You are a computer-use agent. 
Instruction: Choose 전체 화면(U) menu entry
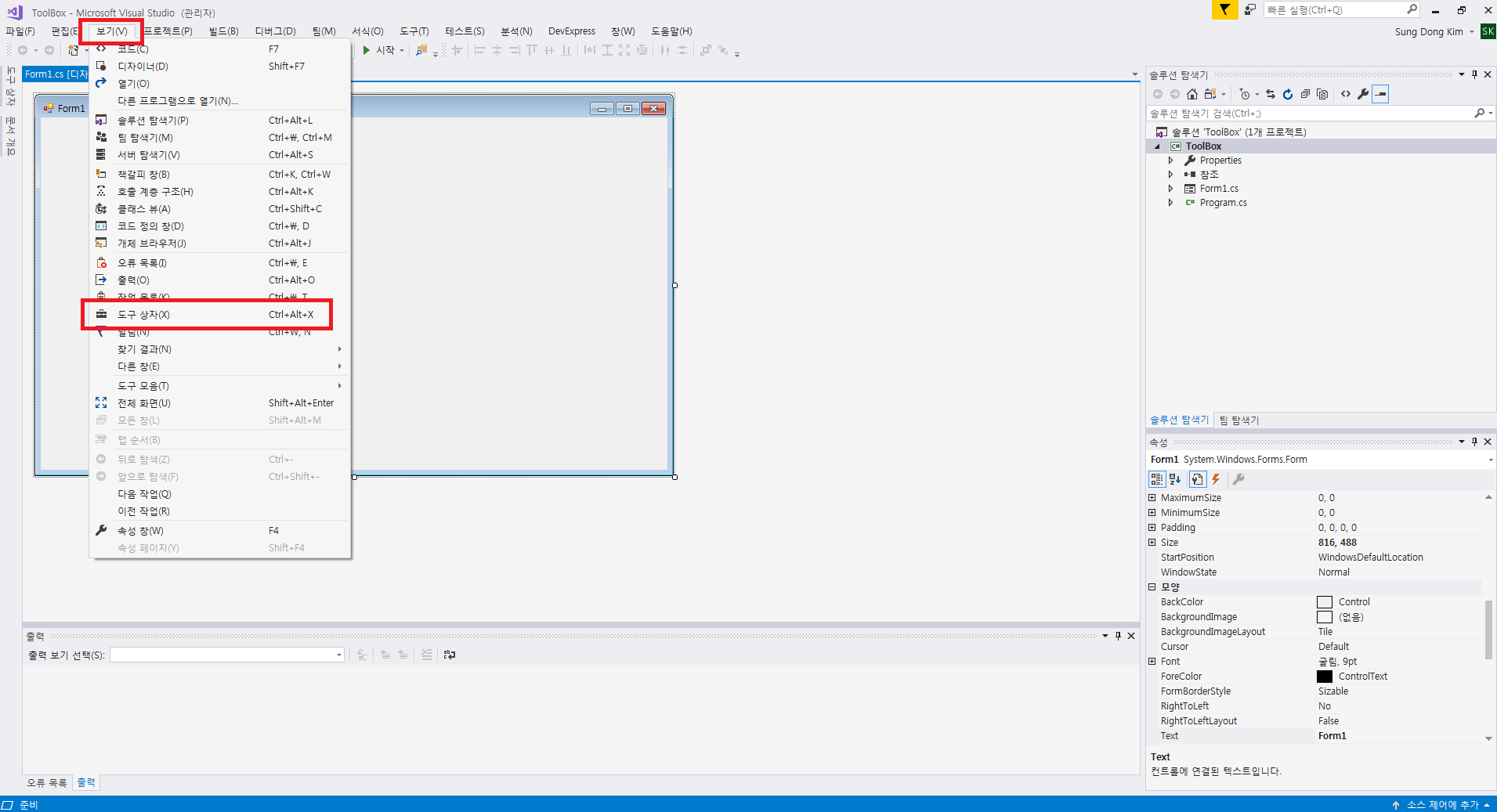220,403
